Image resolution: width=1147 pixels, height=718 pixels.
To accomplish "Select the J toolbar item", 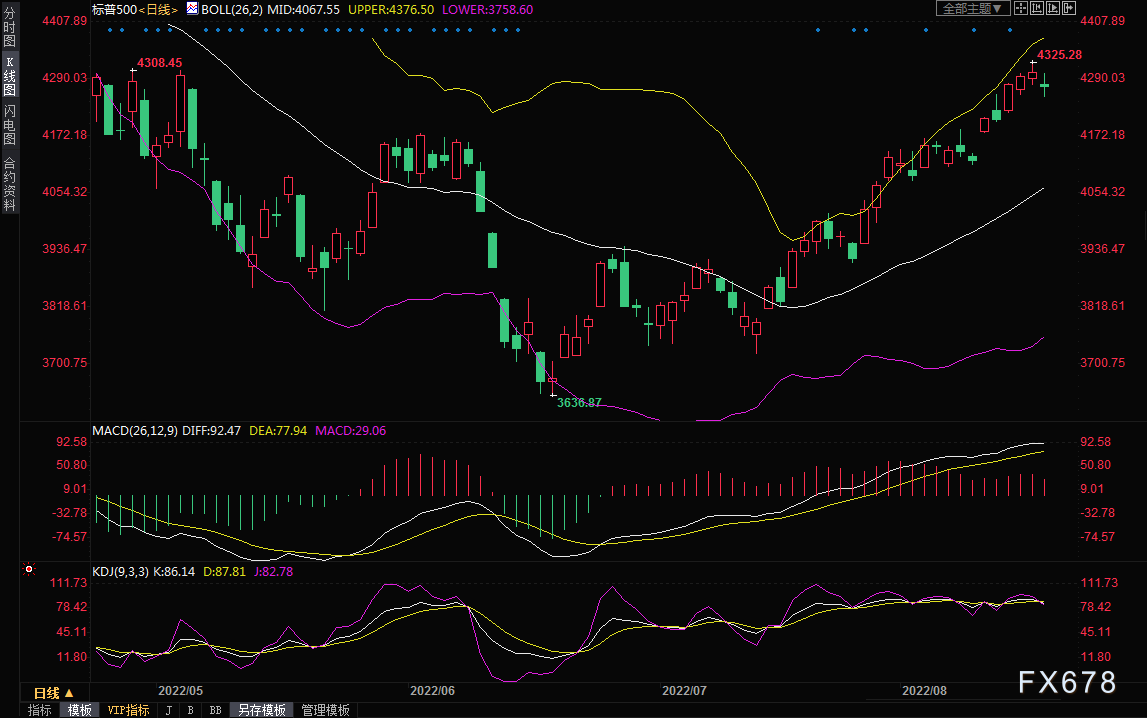I will coord(169,710).
